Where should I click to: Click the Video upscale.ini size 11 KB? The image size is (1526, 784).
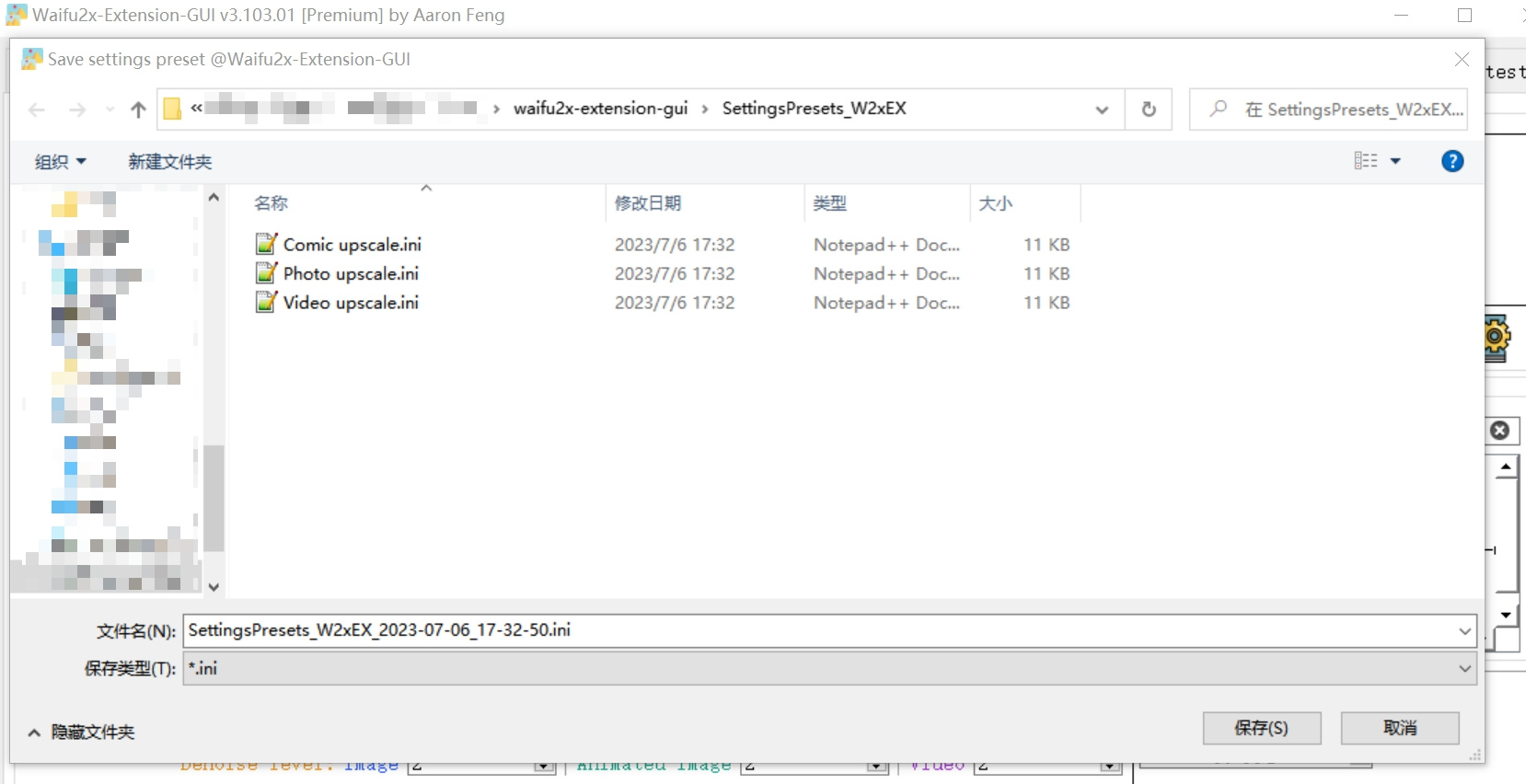point(1046,303)
